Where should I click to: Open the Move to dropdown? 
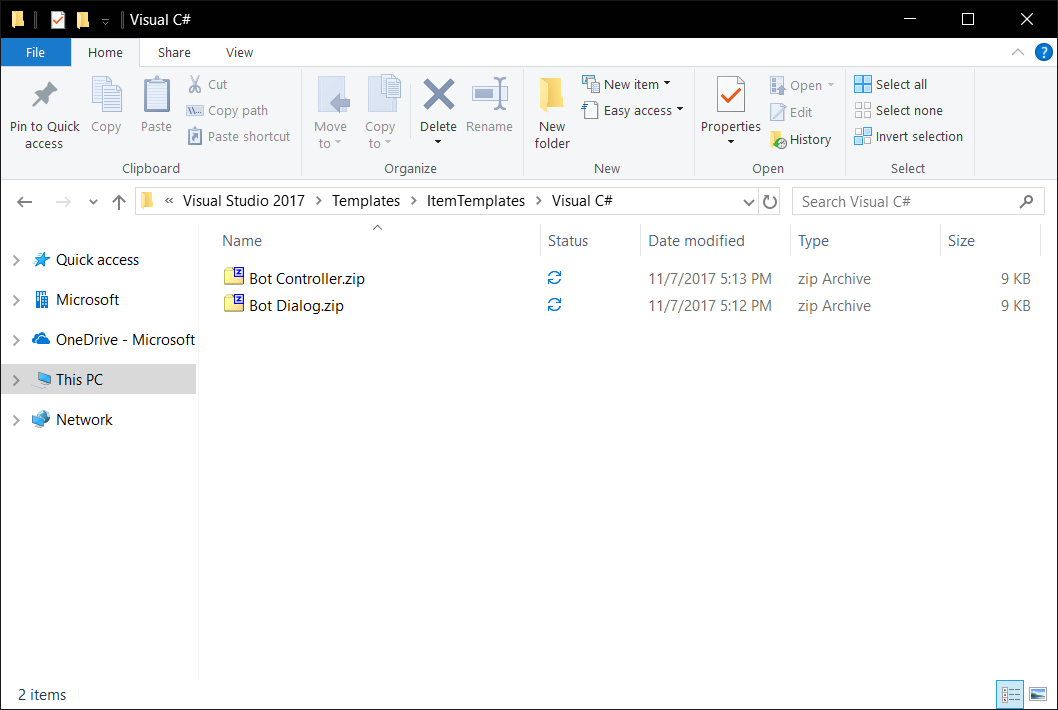331,113
